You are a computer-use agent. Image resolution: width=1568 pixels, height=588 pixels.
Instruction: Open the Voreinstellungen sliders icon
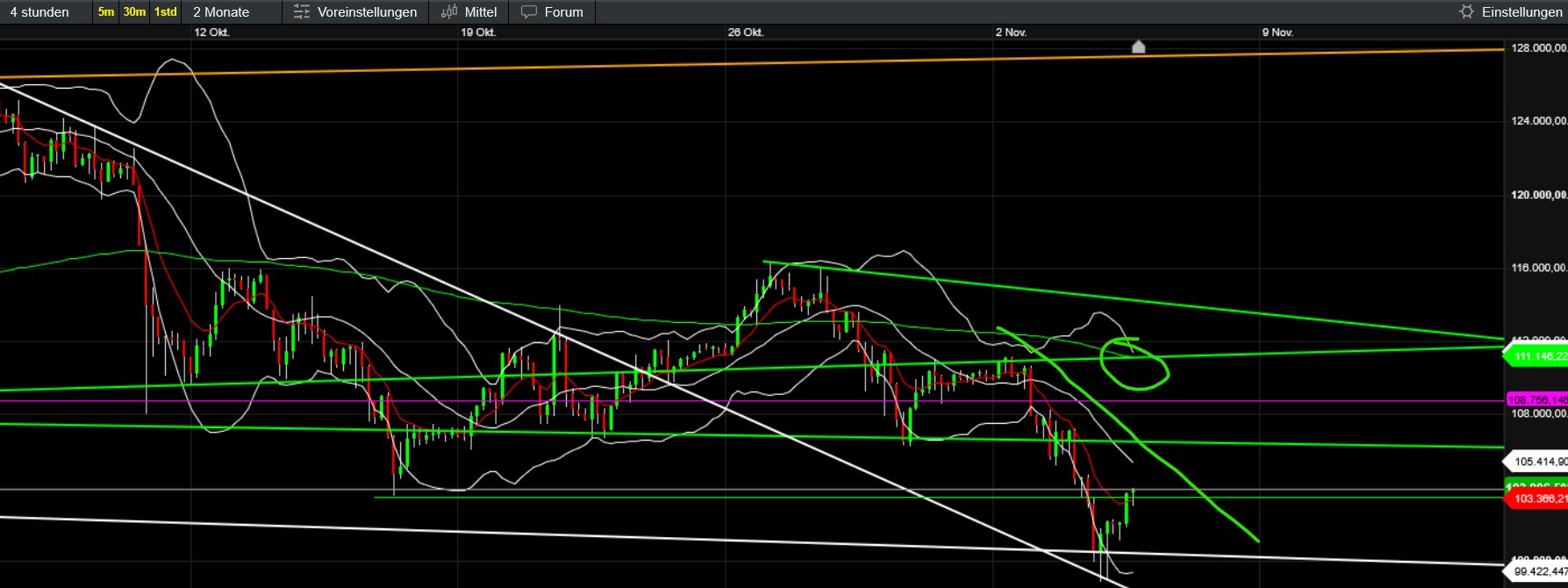[302, 12]
